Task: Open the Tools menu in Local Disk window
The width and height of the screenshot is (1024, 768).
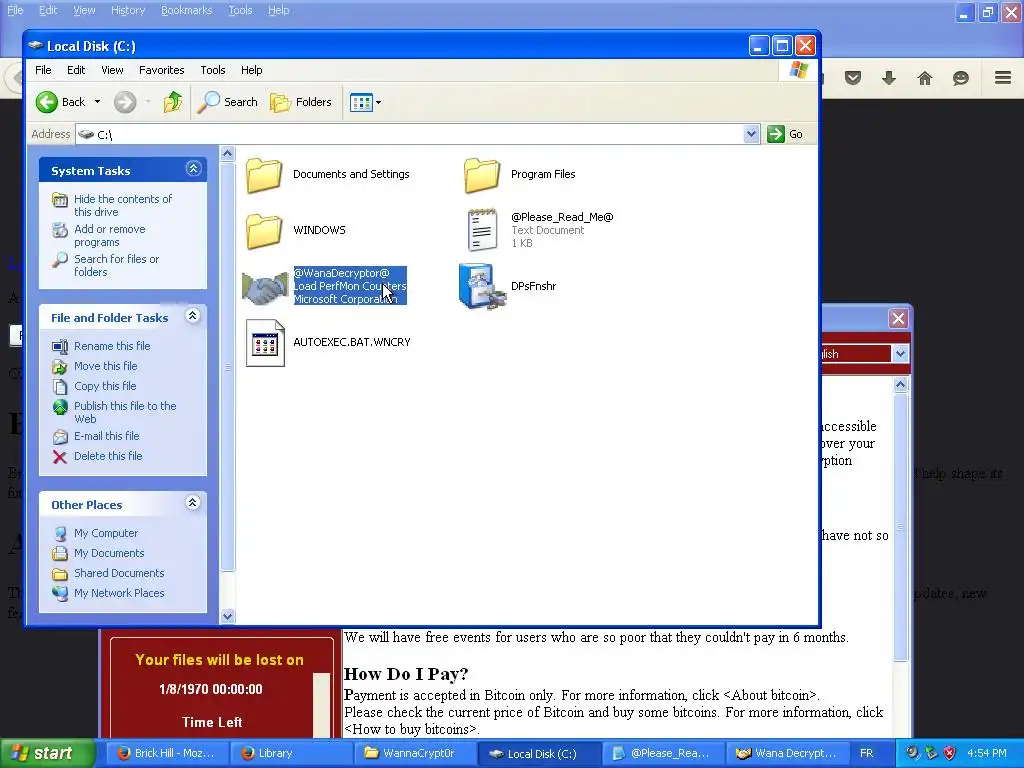Action: [213, 70]
